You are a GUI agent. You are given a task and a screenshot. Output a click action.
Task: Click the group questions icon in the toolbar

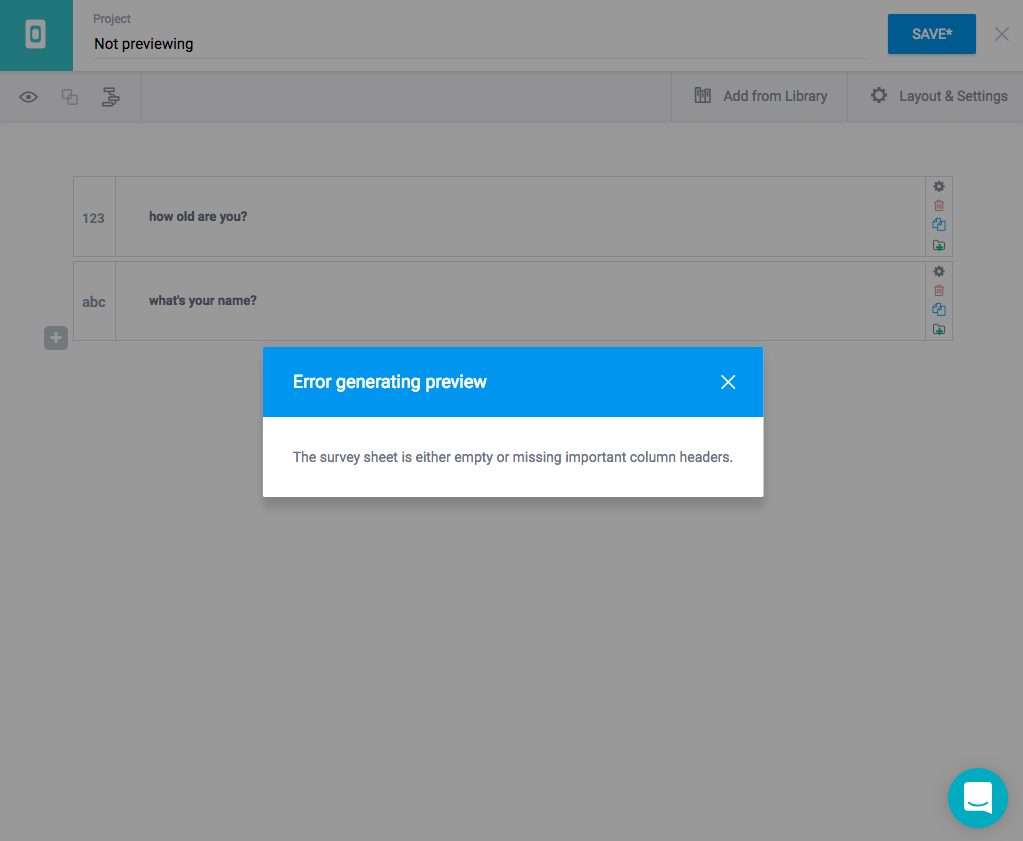[x=68, y=96]
